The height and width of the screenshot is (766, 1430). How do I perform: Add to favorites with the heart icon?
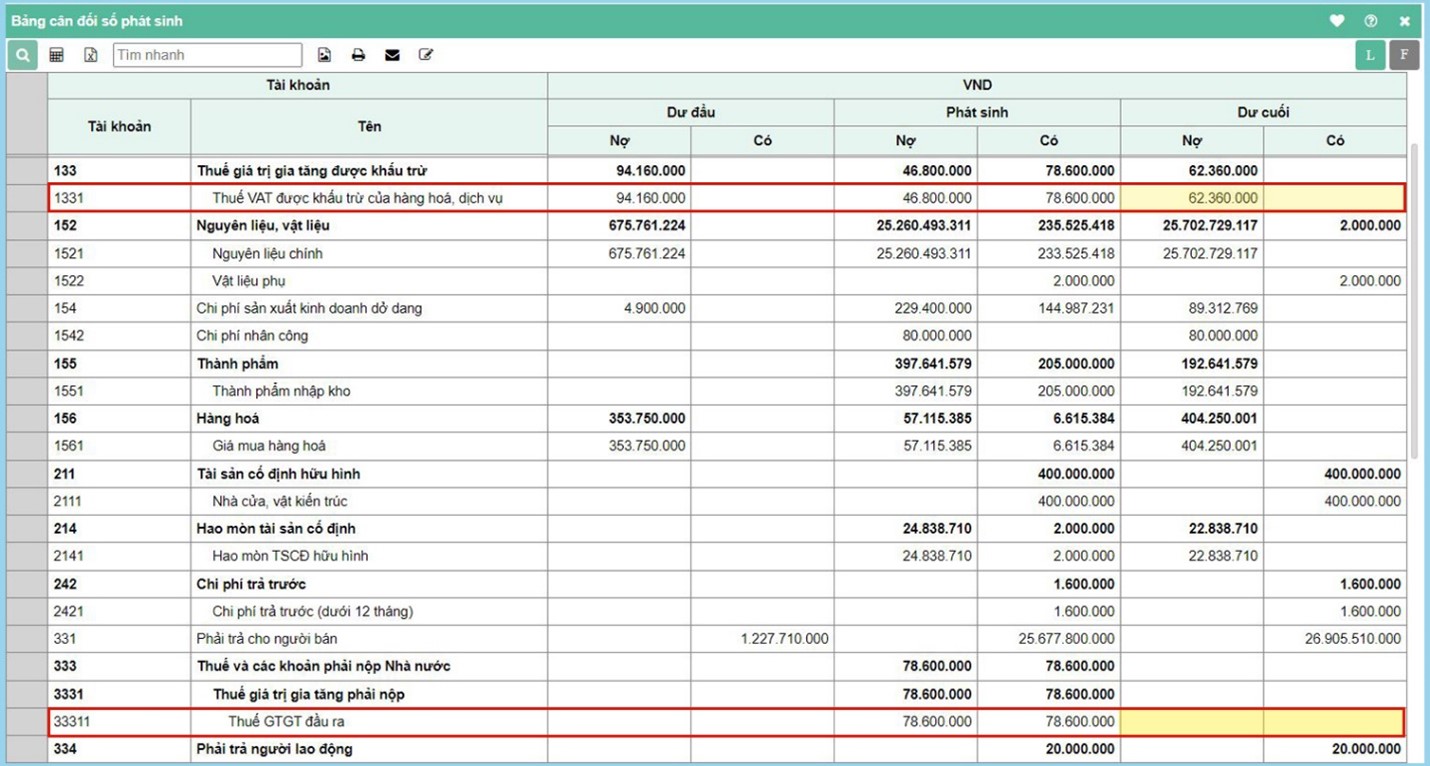tap(1336, 21)
